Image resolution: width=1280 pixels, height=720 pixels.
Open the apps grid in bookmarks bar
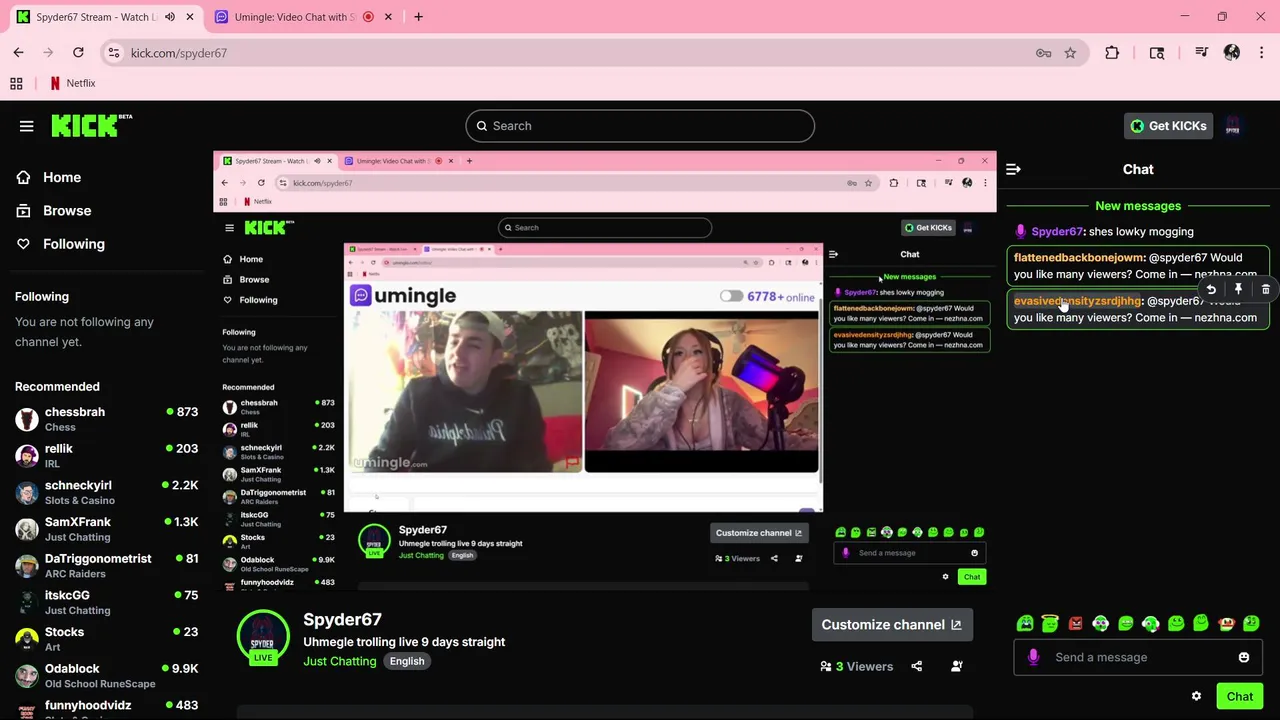[x=16, y=83]
